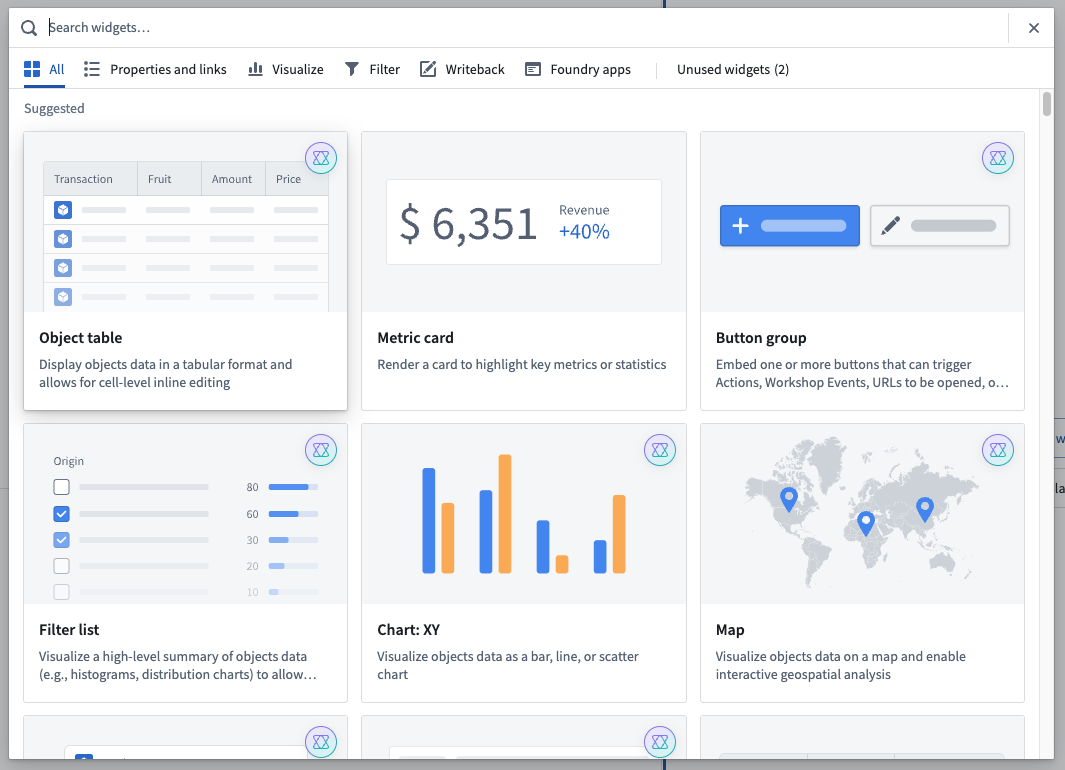This screenshot has height=770, width=1065.
Task: Click the unchecked box beside value 80
Action: [x=61, y=487]
